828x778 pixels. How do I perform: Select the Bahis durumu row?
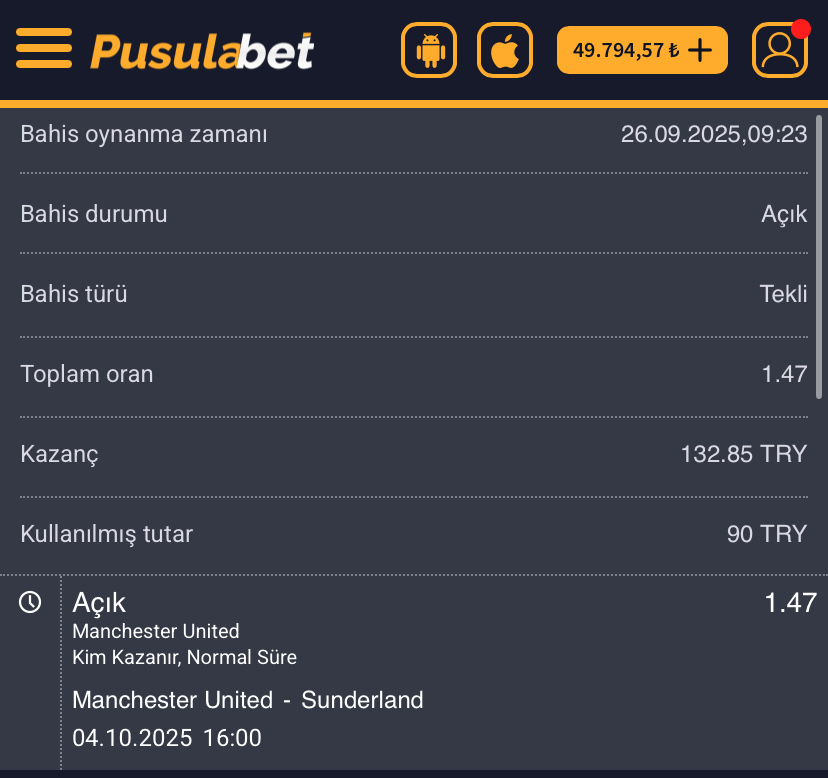(x=413, y=214)
